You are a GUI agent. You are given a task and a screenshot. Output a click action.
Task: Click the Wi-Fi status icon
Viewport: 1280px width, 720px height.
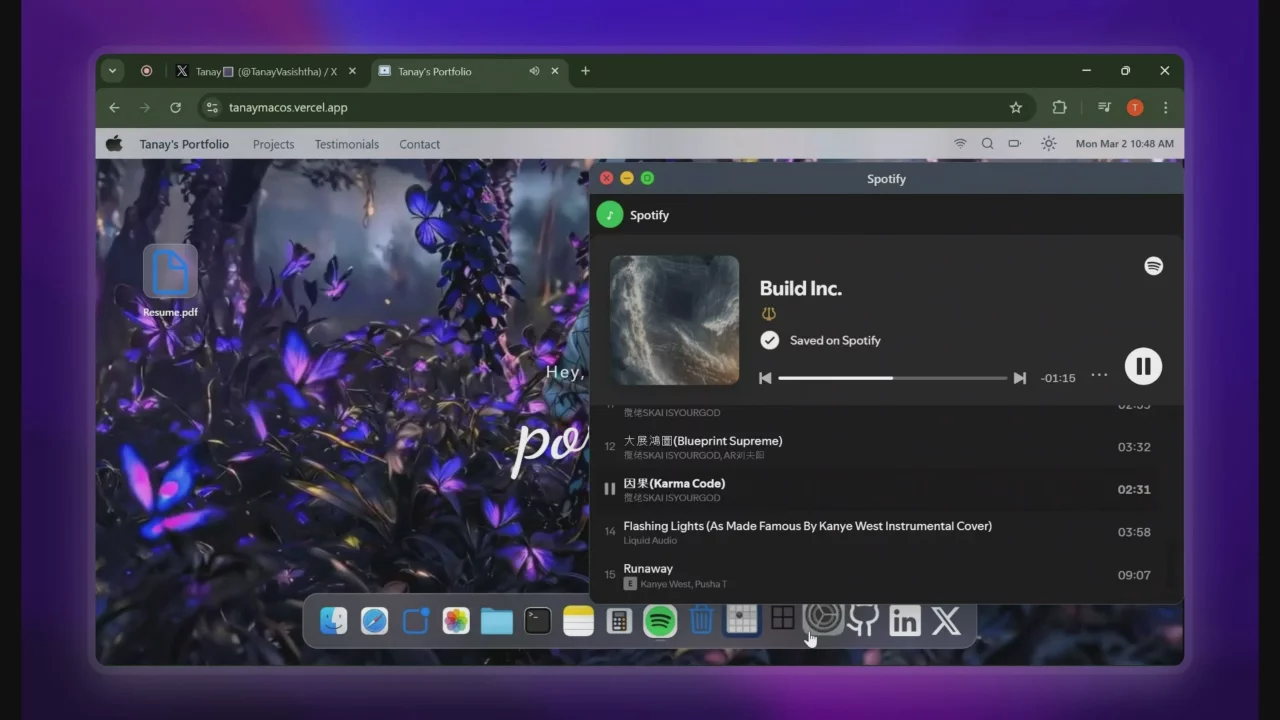coord(960,143)
